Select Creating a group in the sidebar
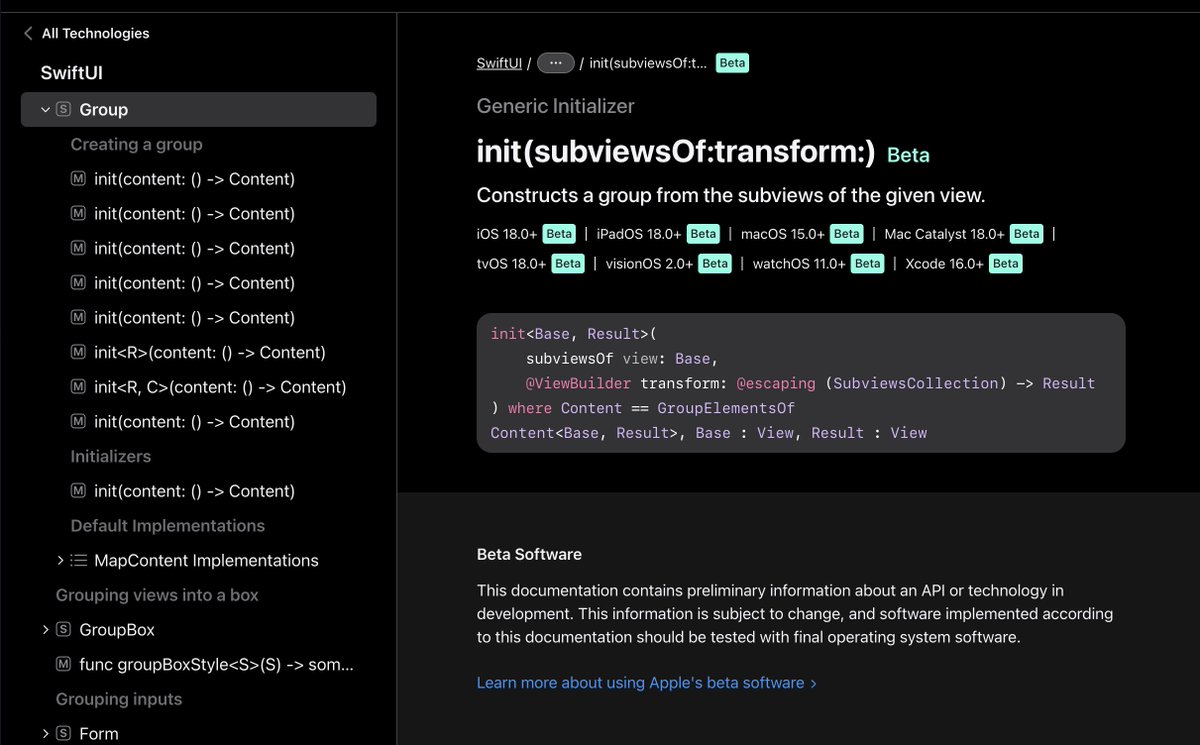Image resolution: width=1200 pixels, height=745 pixels. (136, 144)
